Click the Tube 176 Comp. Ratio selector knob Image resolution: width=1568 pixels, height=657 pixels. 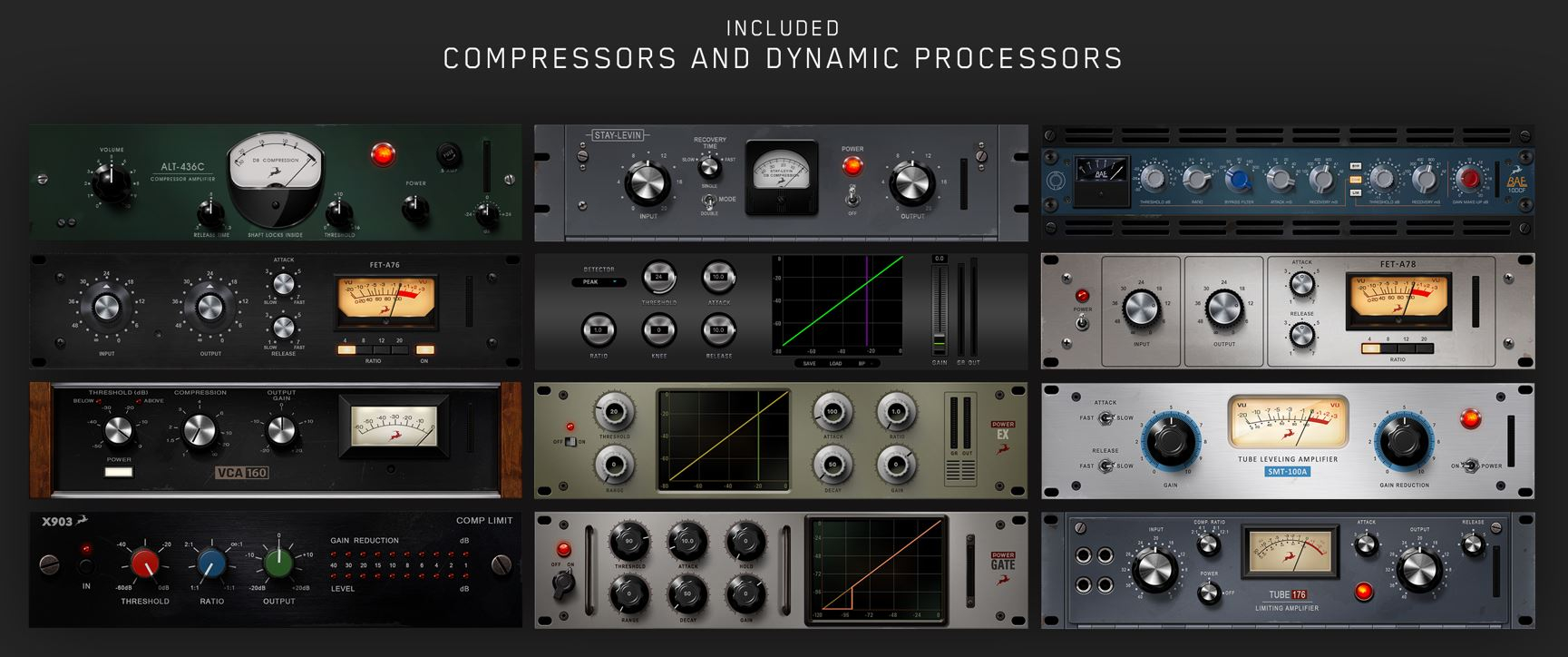(x=1208, y=544)
